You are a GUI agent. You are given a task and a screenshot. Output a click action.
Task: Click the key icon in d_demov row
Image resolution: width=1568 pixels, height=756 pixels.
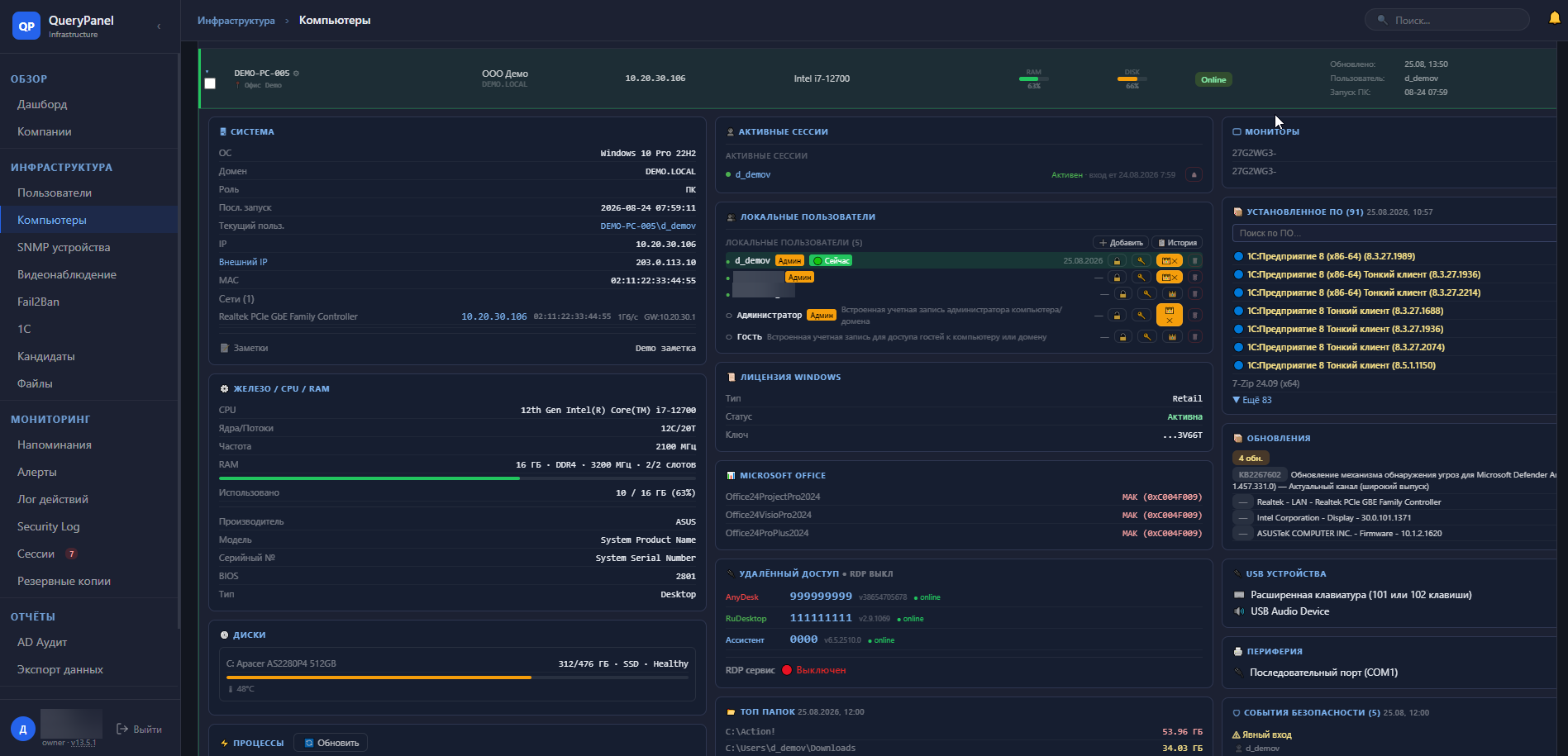[1141, 261]
